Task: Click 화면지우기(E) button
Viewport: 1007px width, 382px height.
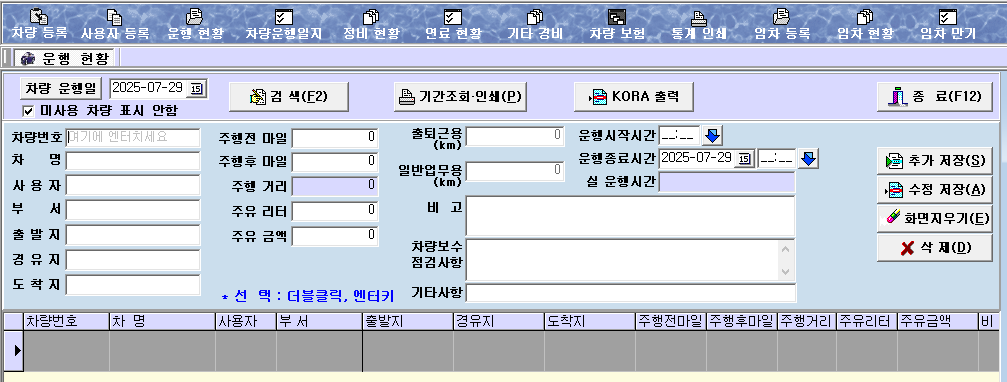Action: click(934, 218)
